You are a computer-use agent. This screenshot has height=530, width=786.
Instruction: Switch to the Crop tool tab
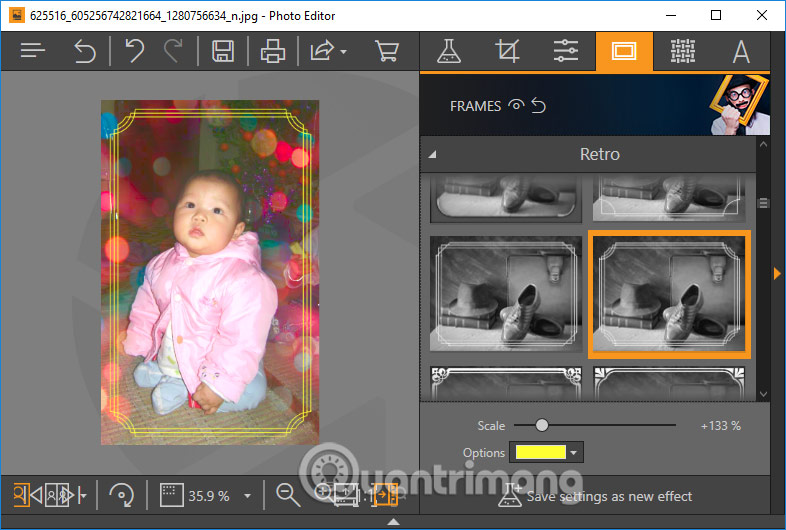click(507, 51)
